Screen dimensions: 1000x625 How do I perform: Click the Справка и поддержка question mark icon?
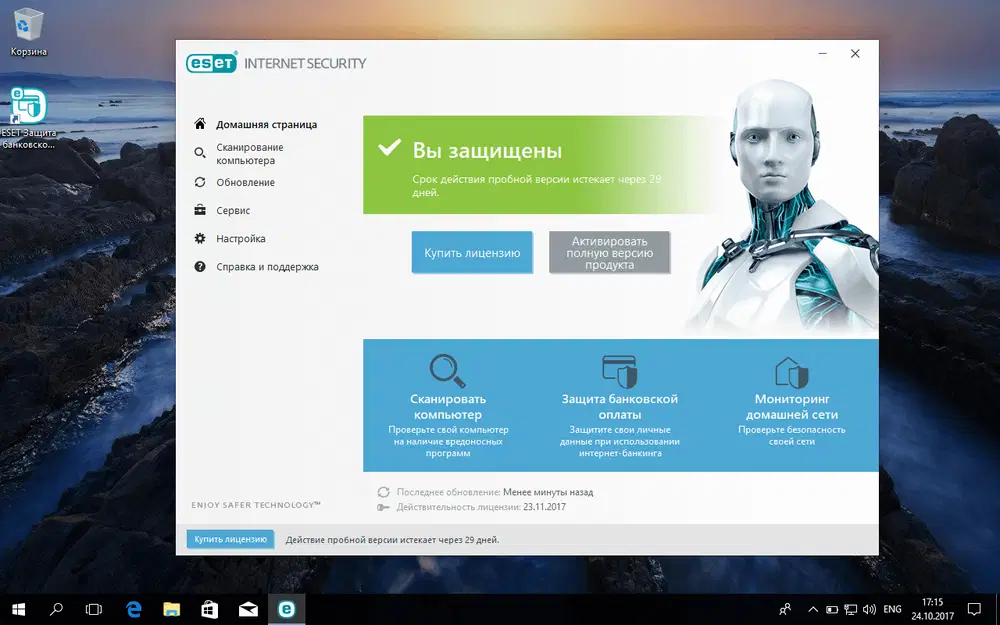pos(201,267)
